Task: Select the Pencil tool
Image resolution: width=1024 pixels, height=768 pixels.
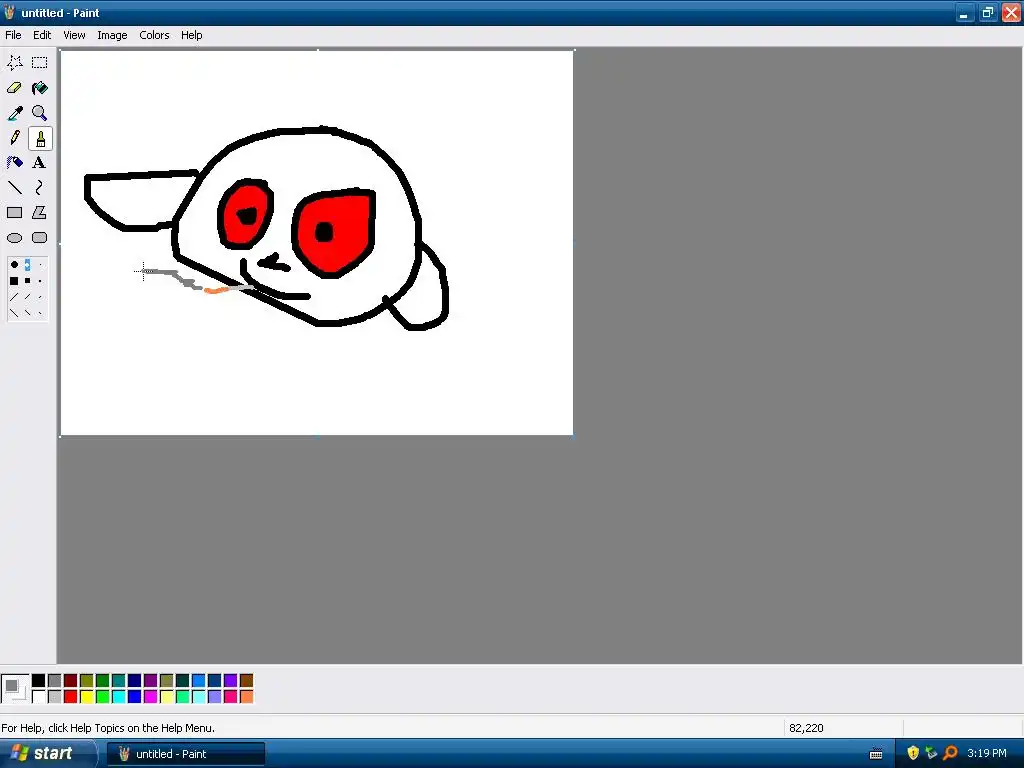Action: point(14,138)
